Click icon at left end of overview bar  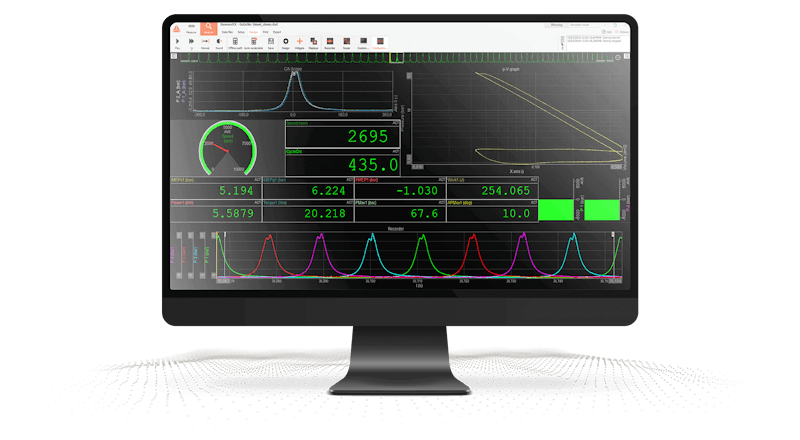pyautogui.click(x=174, y=56)
